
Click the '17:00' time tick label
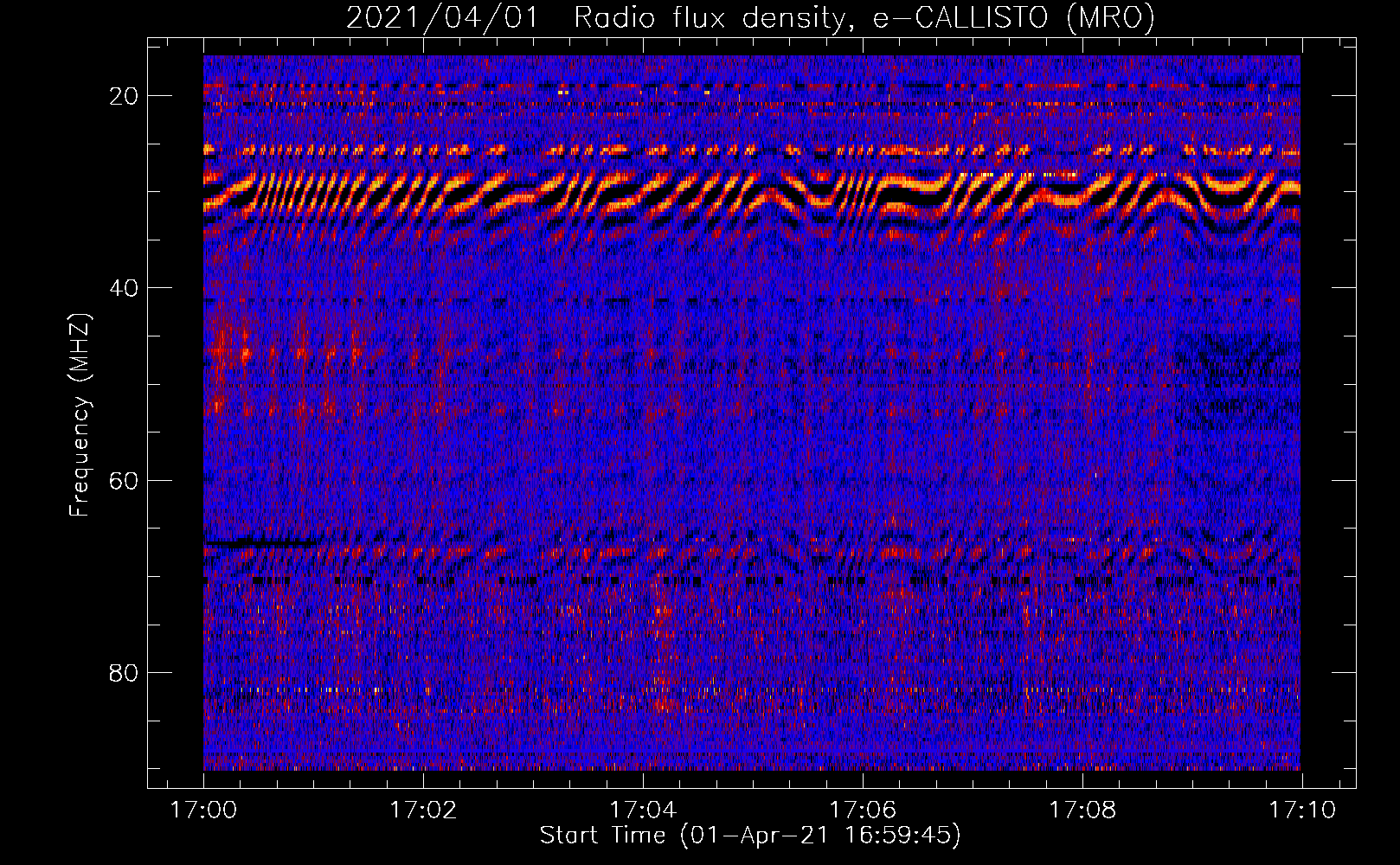point(204,811)
